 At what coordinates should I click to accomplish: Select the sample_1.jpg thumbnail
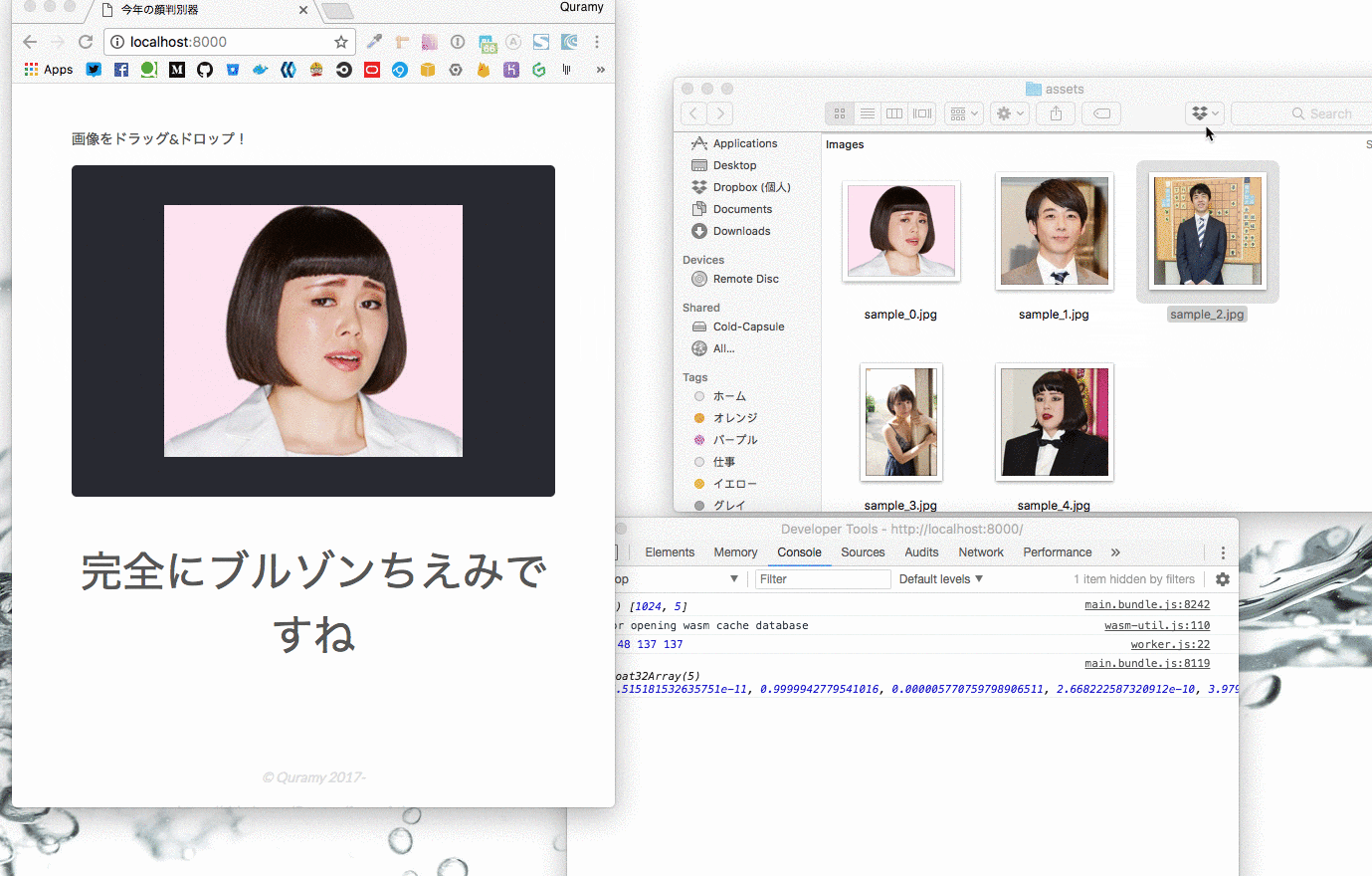1054,231
